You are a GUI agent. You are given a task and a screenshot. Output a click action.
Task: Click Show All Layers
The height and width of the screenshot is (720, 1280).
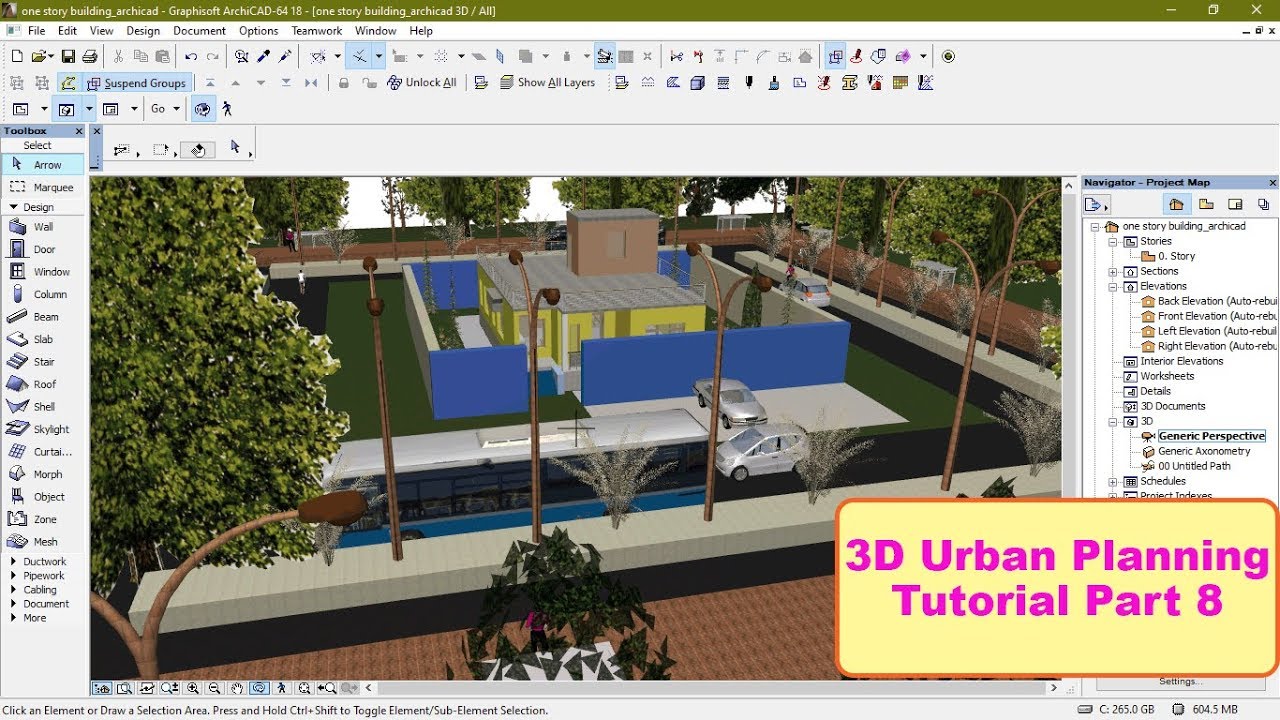pos(547,83)
